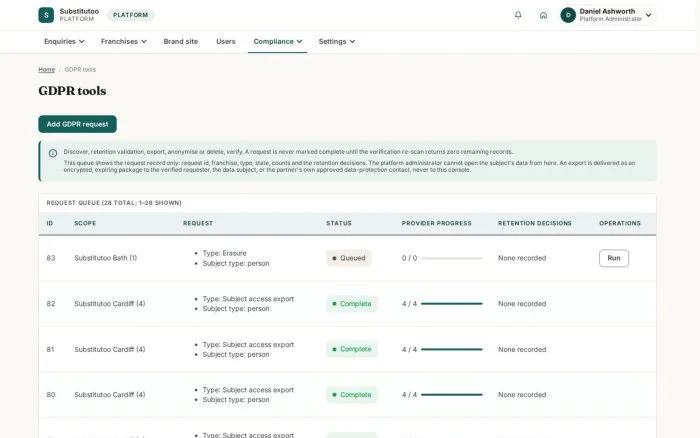The width and height of the screenshot is (700, 438).
Task: Click the RETENTION DECISIONS column header
Action: tap(534, 223)
